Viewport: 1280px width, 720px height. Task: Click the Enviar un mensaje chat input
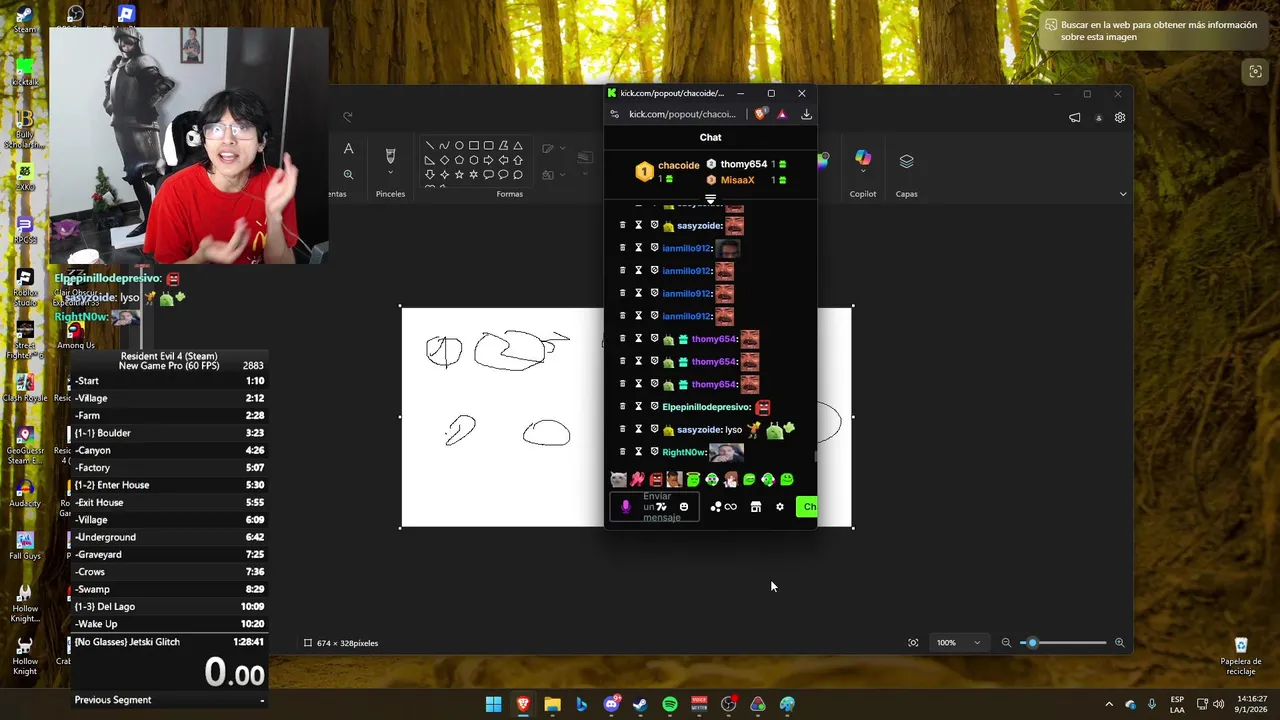[657, 507]
